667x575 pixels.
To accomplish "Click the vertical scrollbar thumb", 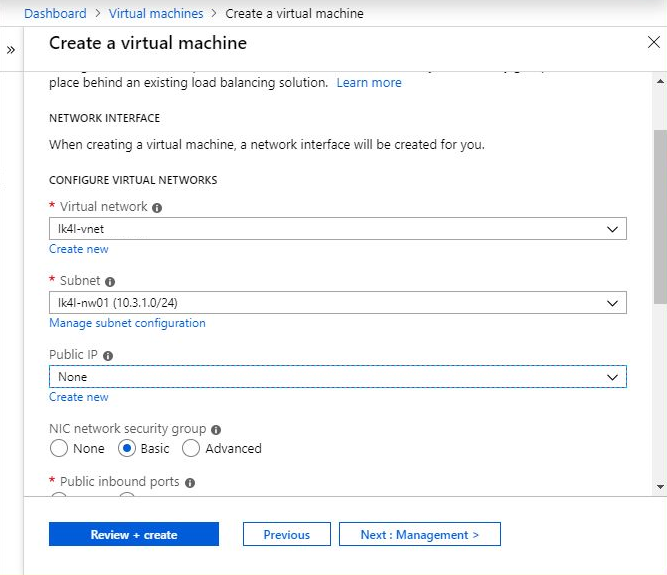I will 659,215.
